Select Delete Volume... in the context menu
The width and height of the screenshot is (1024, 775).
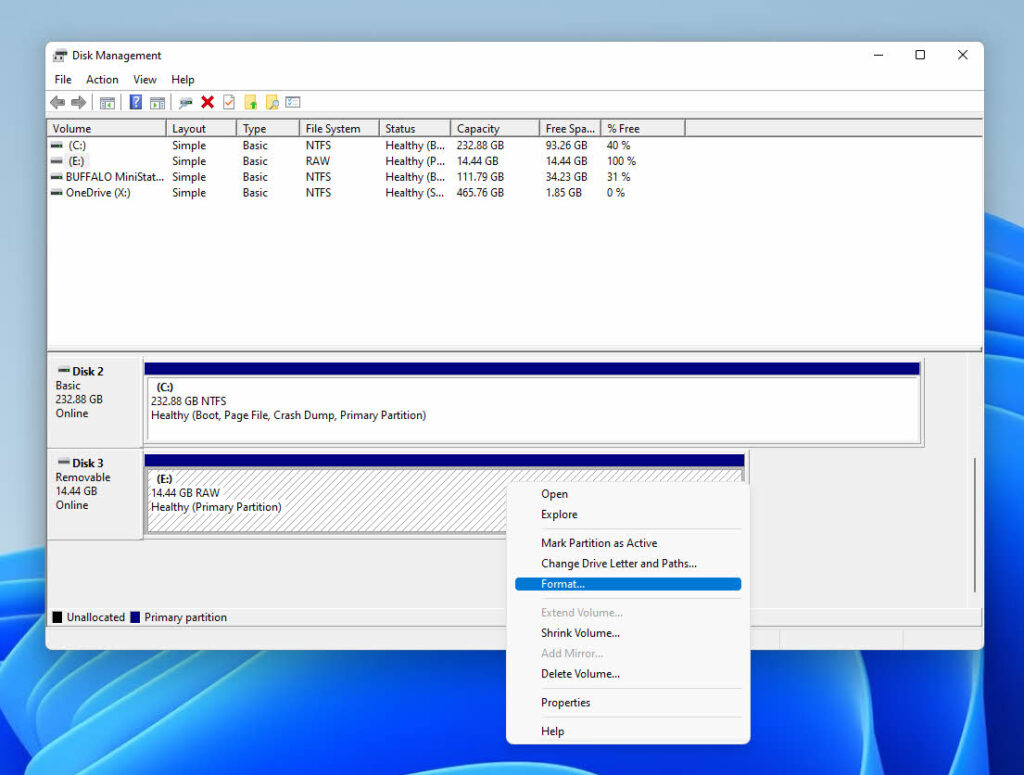pyautogui.click(x=580, y=674)
